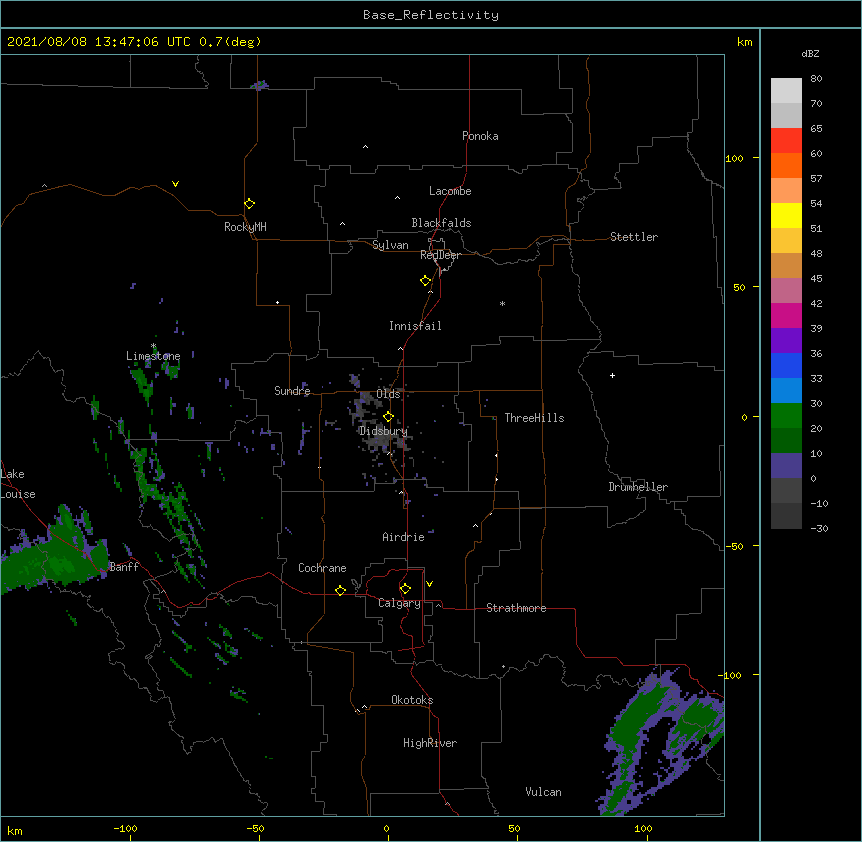Click the HighRiver label
The image size is (862, 842).
430,743
